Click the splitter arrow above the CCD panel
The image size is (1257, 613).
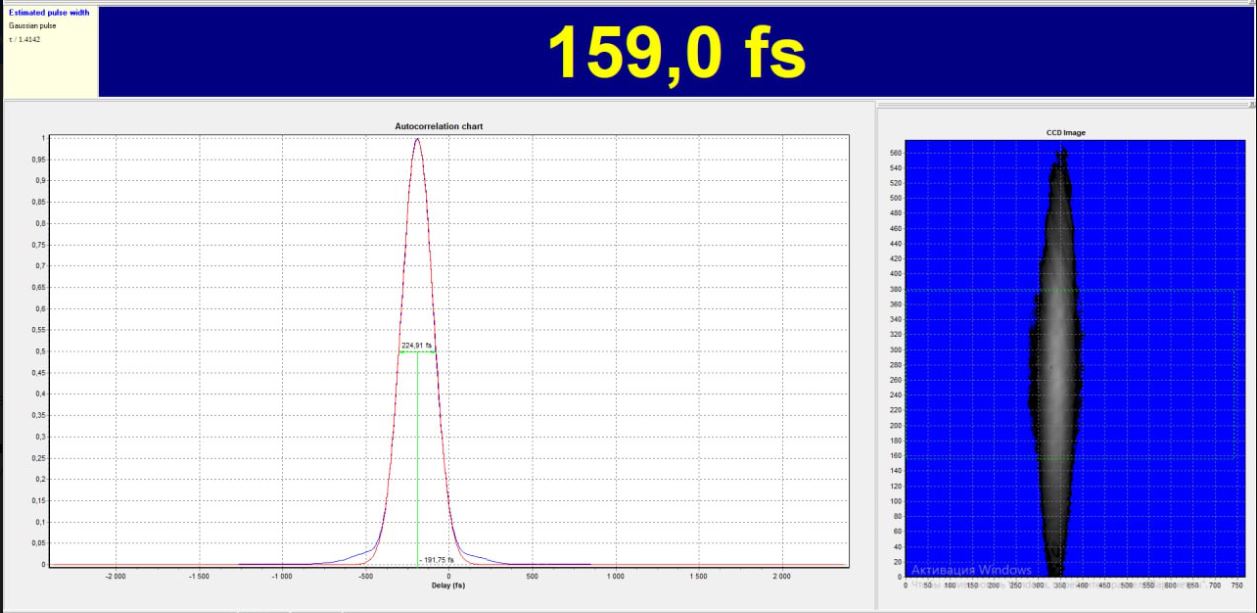tap(1251, 104)
